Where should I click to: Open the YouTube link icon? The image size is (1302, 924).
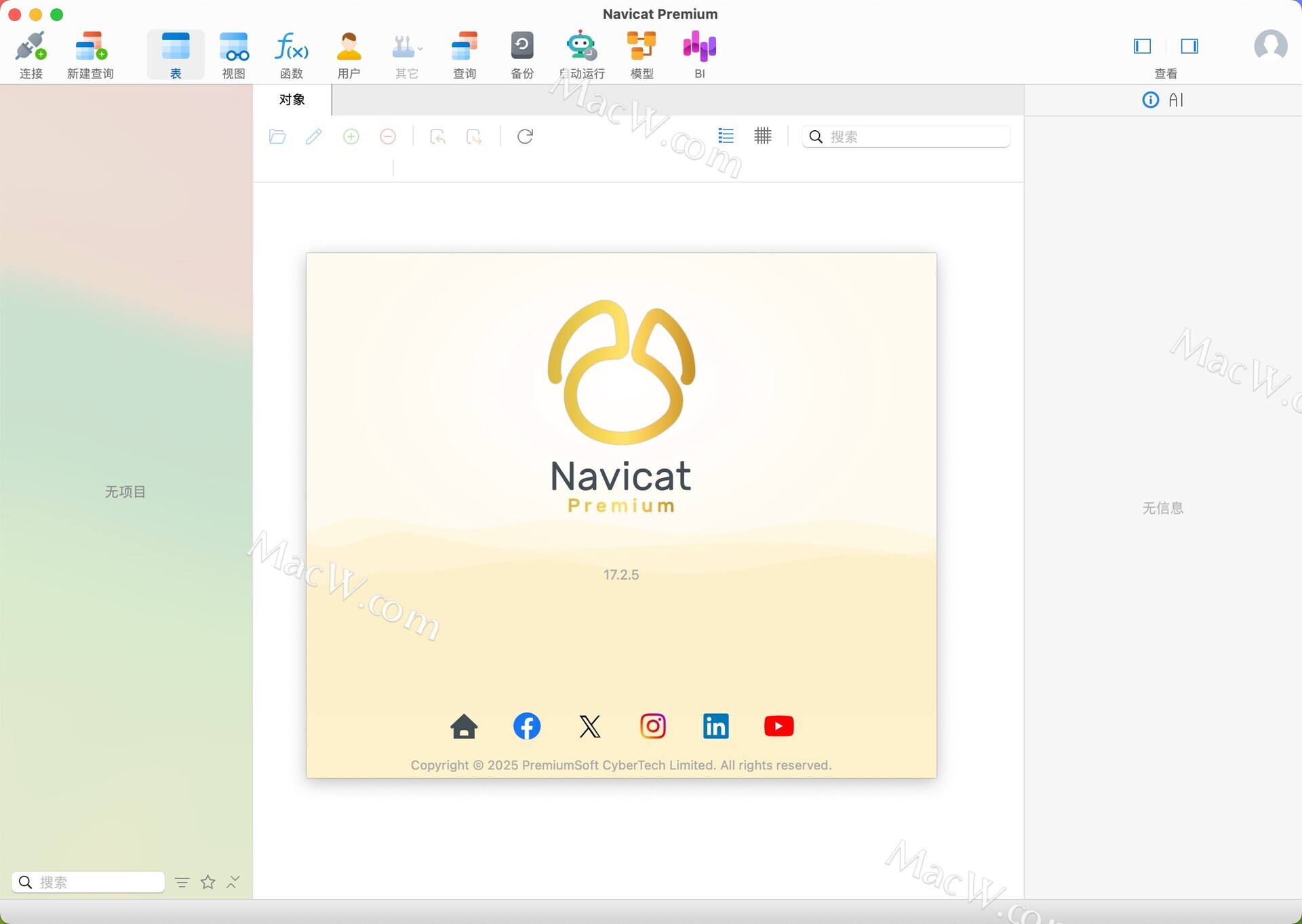click(779, 726)
